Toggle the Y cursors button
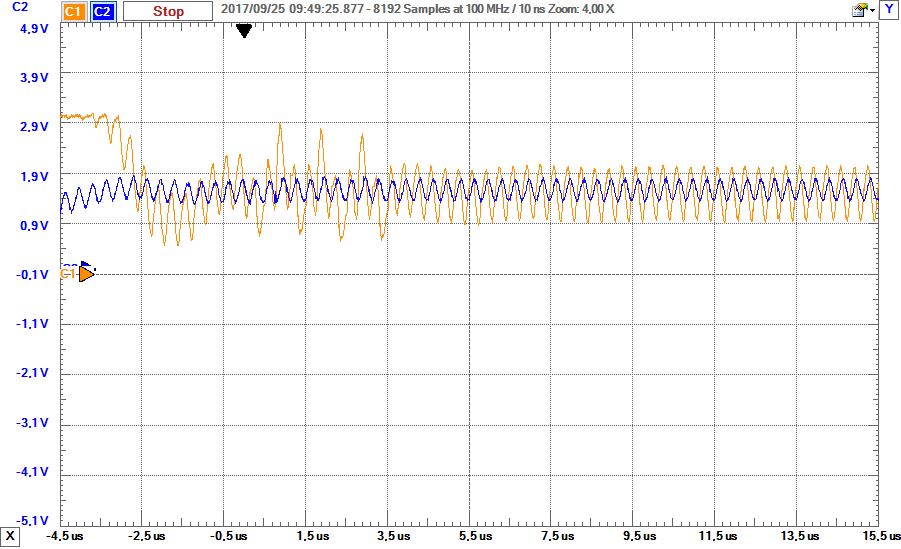 click(x=889, y=10)
